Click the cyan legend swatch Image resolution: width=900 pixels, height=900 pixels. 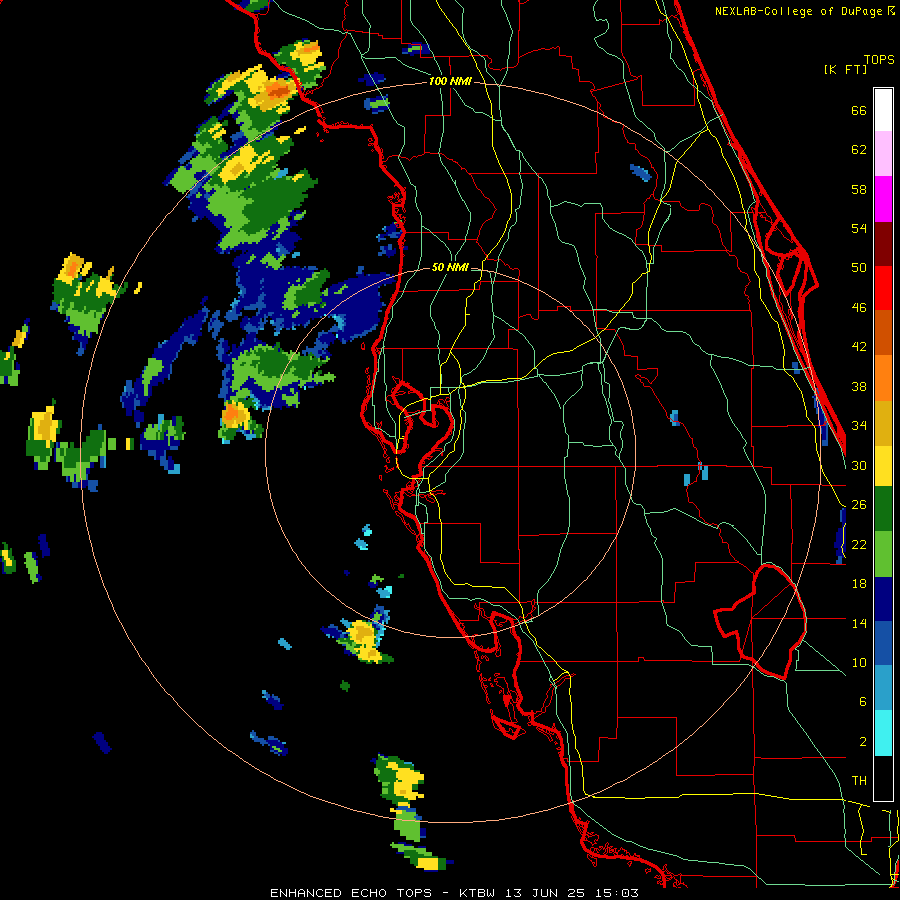coord(883,733)
